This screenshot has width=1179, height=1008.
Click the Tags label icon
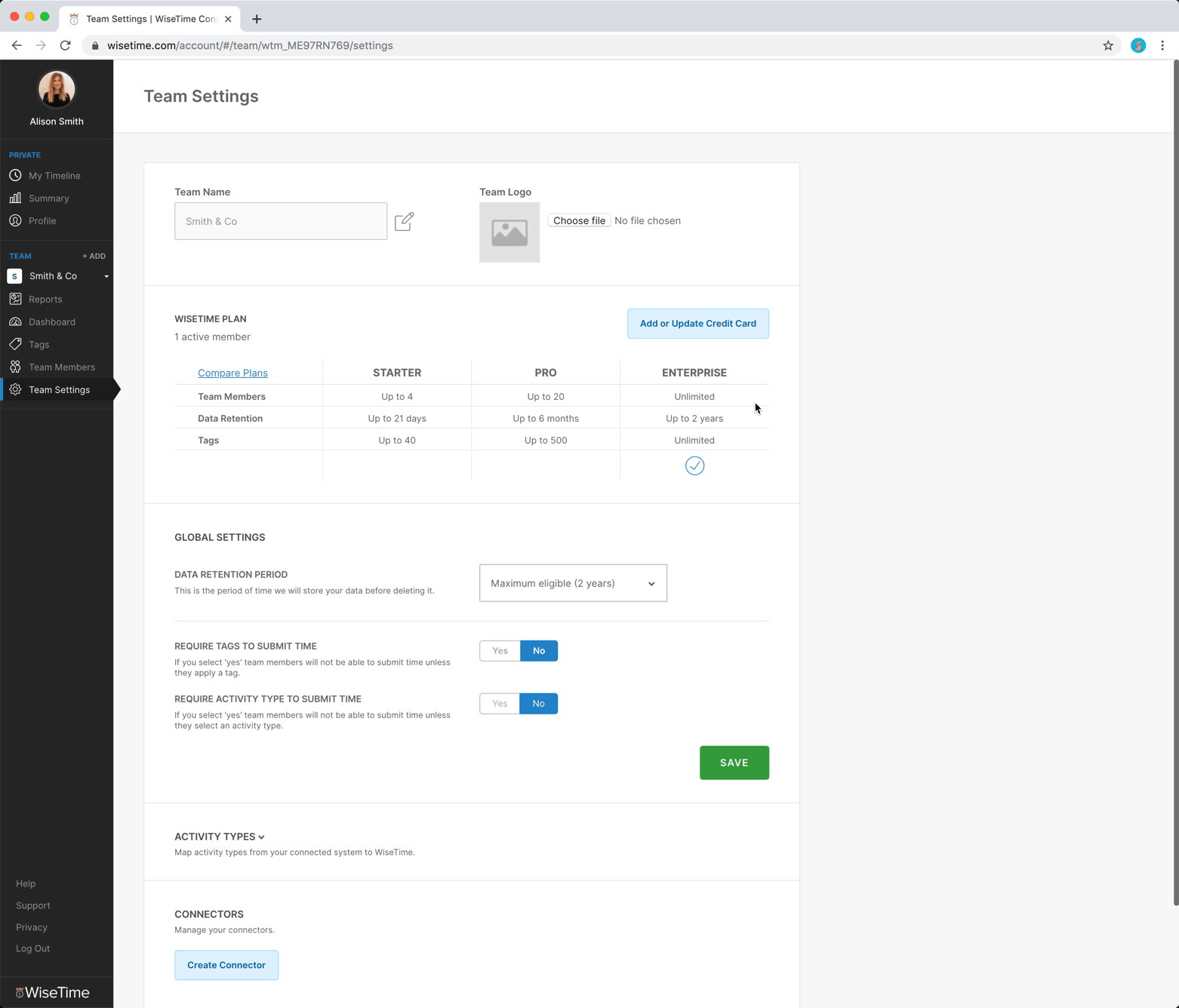(15, 344)
